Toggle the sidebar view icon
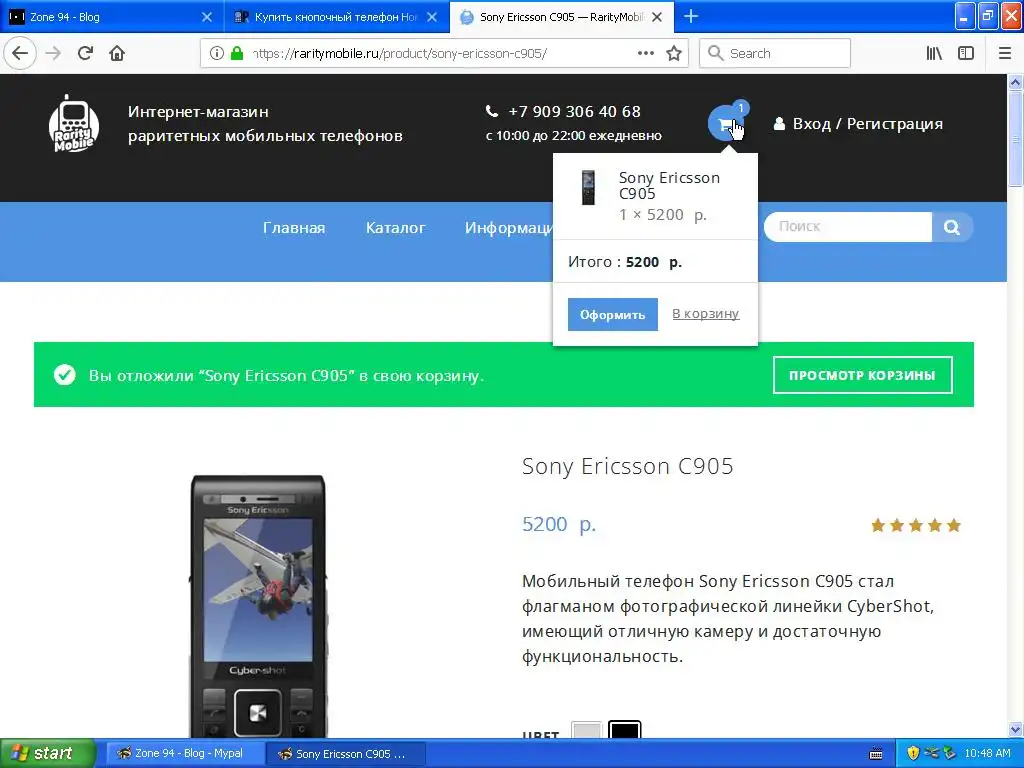 point(966,53)
